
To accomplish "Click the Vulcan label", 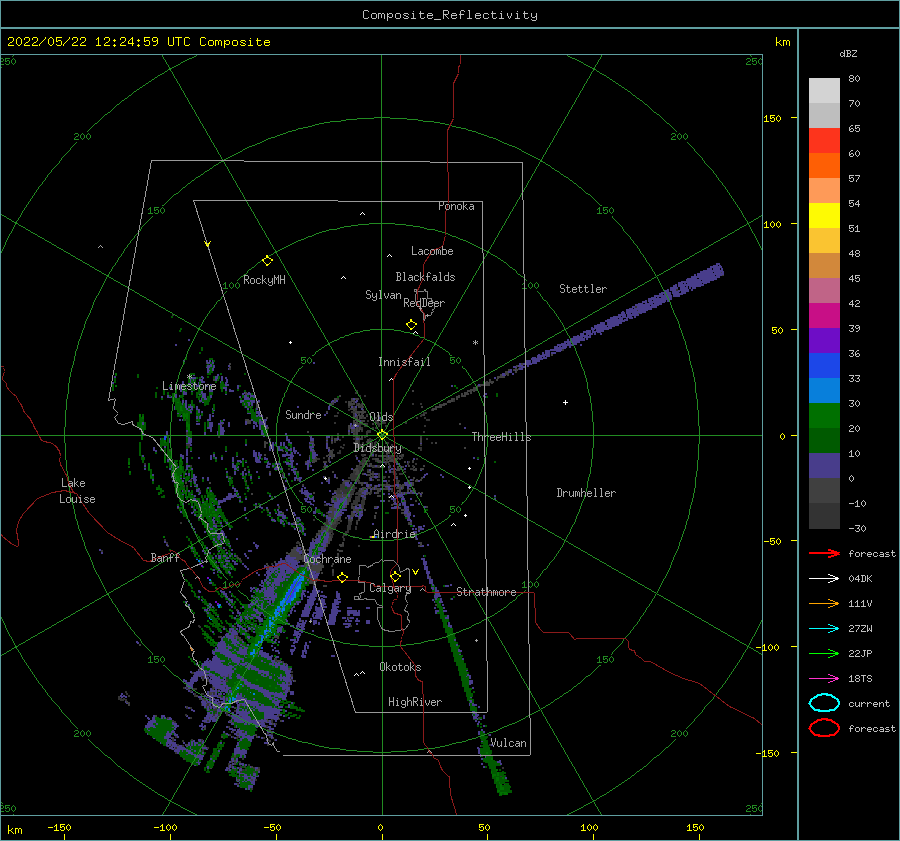I will (508, 743).
